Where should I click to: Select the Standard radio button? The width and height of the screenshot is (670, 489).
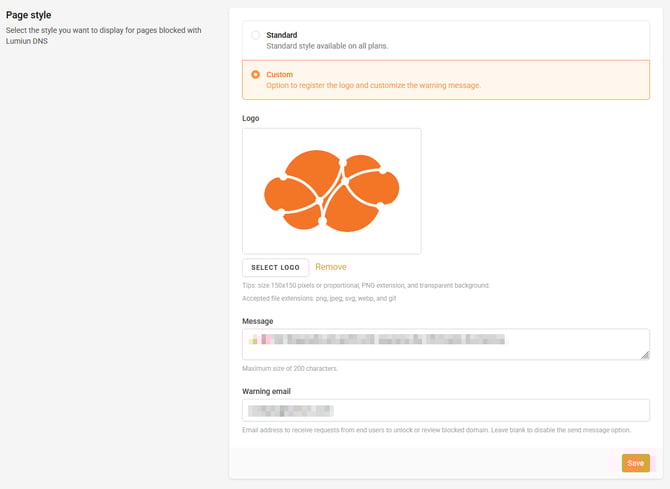coord(256,35)
